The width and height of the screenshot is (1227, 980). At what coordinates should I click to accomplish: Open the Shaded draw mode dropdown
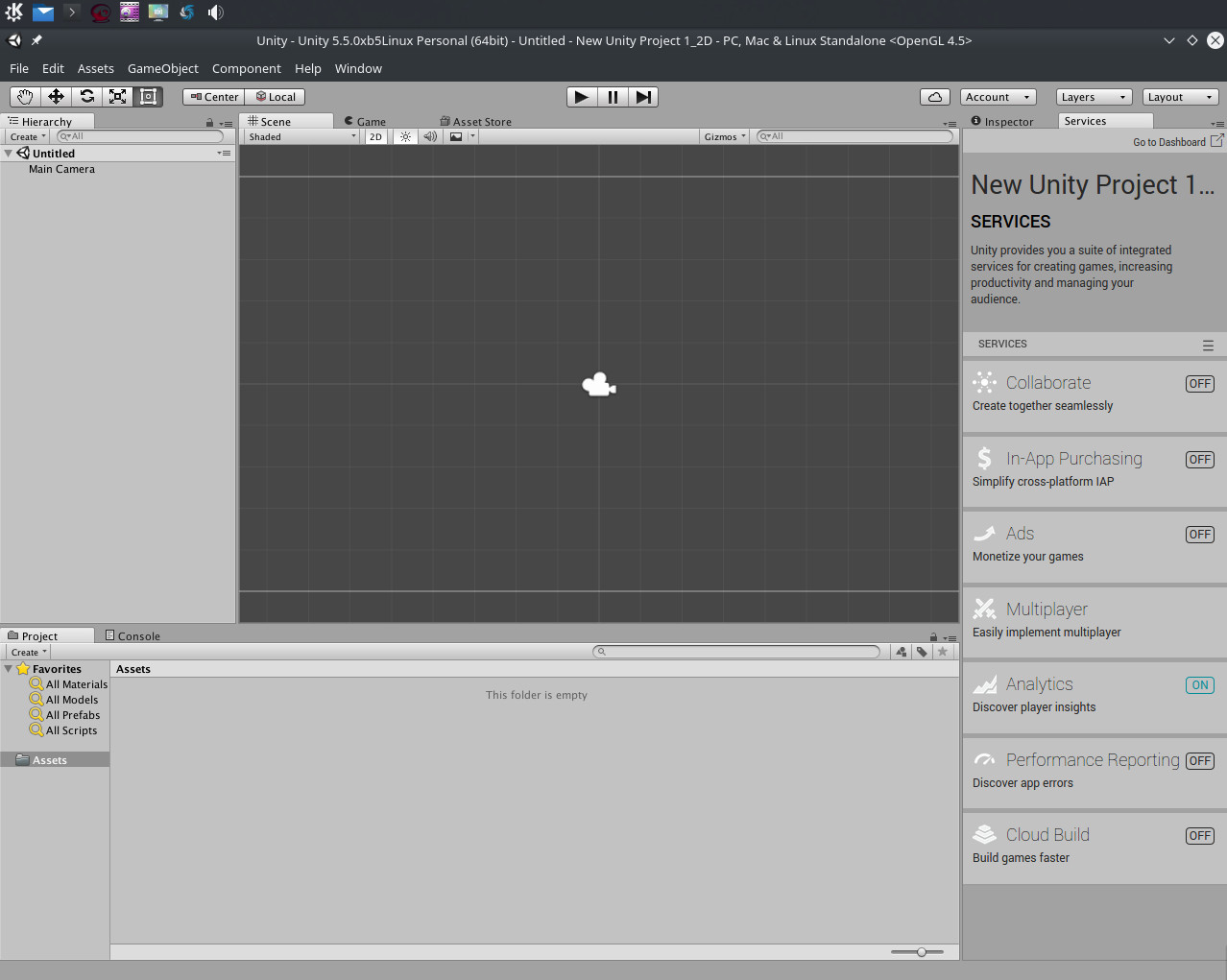[299, 136]
